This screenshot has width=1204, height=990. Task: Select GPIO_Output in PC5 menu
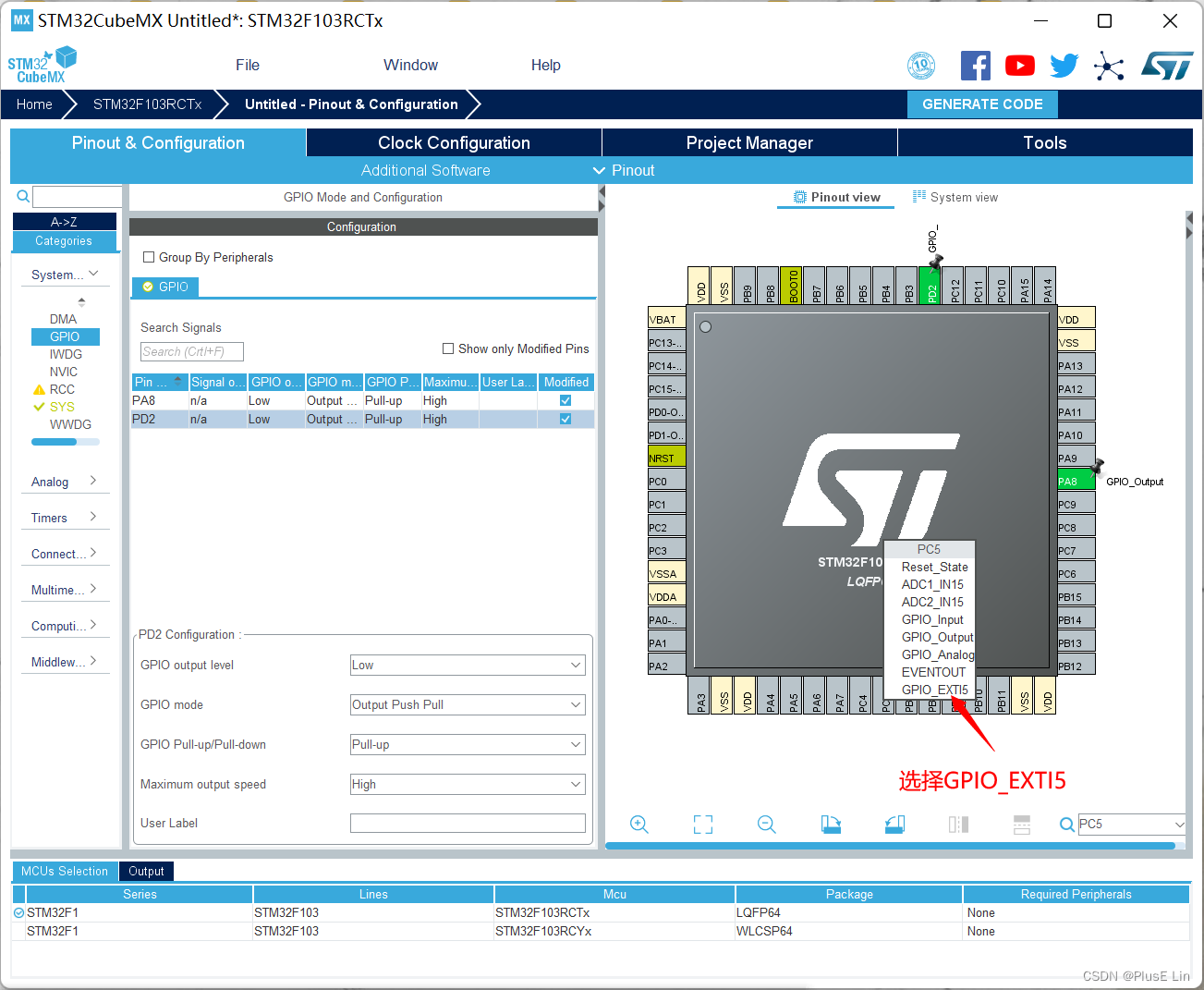pyautogui.click(x=937, y=637)
